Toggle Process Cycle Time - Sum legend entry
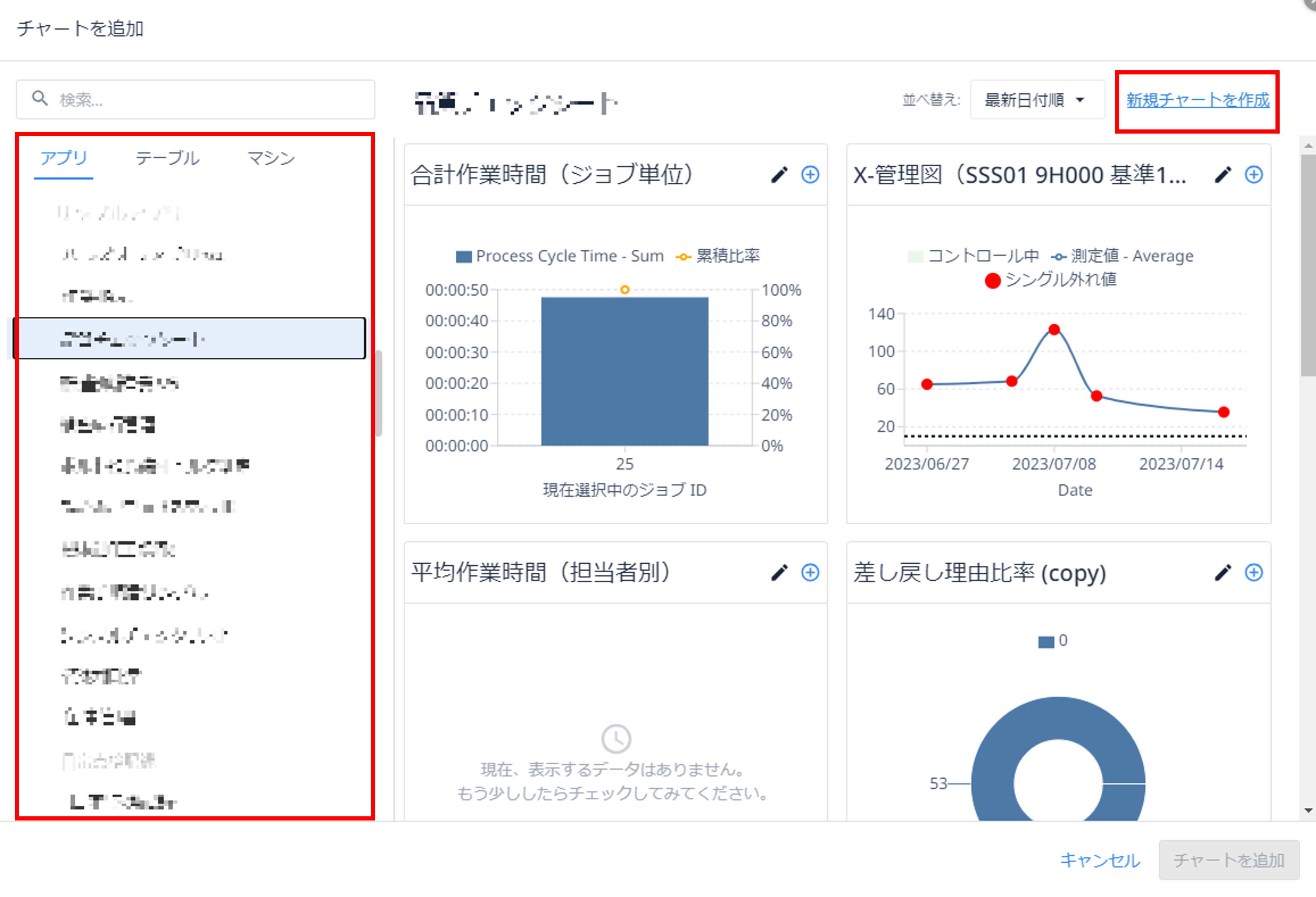The image size is (1316, 897). tap(560, 256)
